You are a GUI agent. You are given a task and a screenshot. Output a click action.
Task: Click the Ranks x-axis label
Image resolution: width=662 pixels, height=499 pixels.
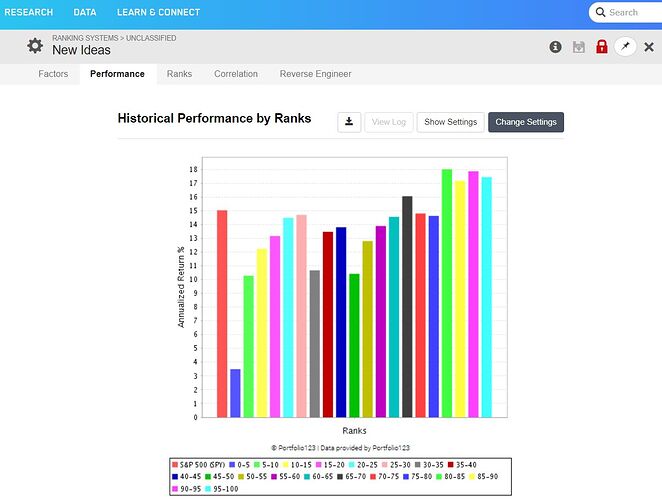coord(354,431)
